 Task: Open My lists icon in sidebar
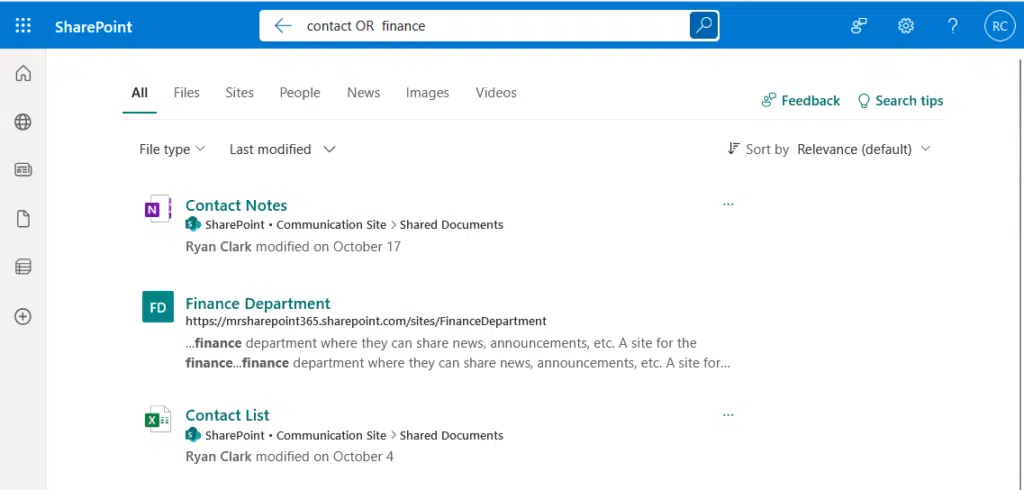[x=23, y=267]
